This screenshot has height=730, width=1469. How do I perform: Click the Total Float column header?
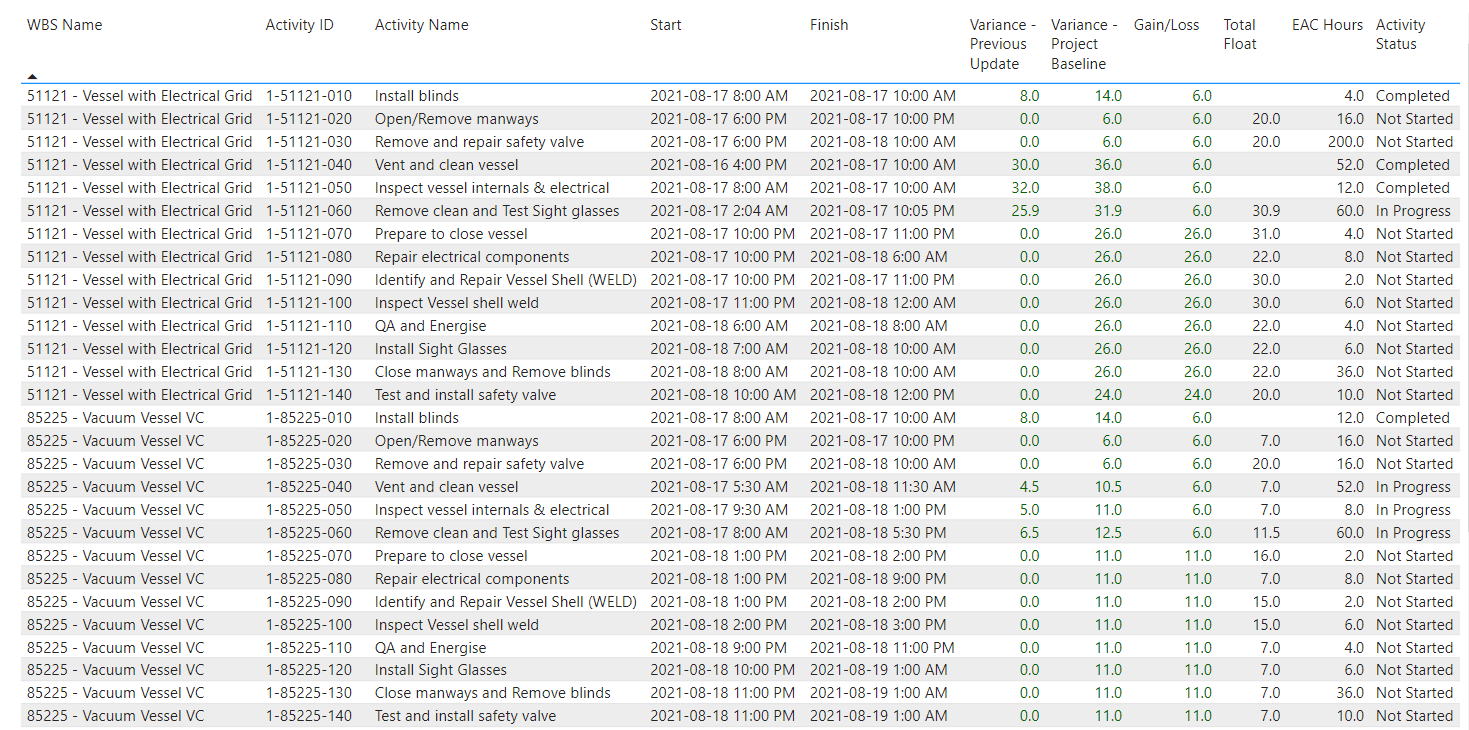click(1240, 34)
